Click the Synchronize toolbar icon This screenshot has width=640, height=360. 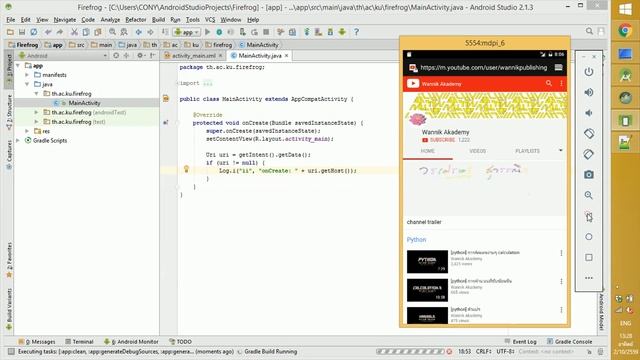pyautogui.click(x=33, y=32)
